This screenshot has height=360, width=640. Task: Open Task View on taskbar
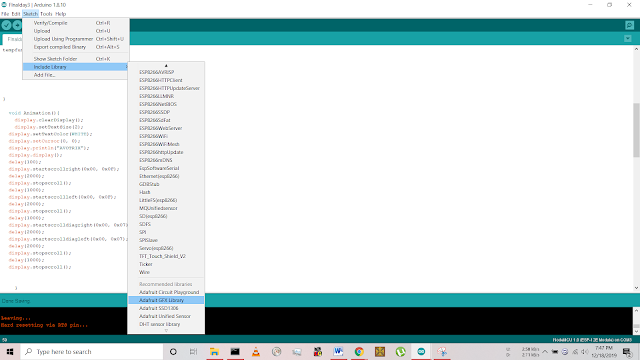pos(193,351)
